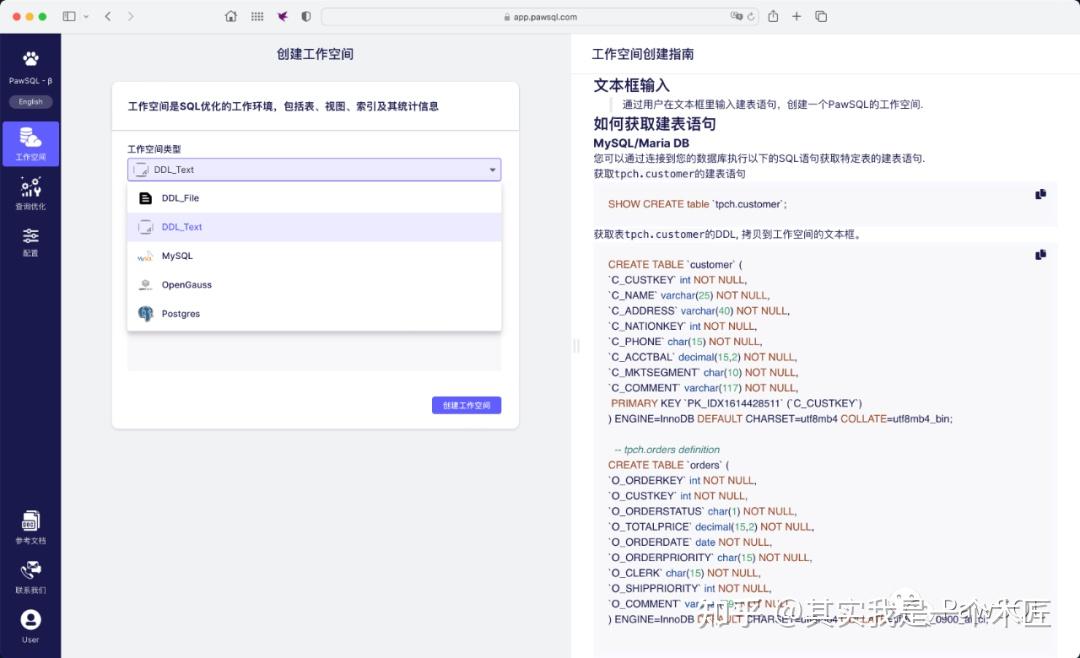
Task: Copy the CREATE TABLE customer DDL block
Action: (1040, 254)
